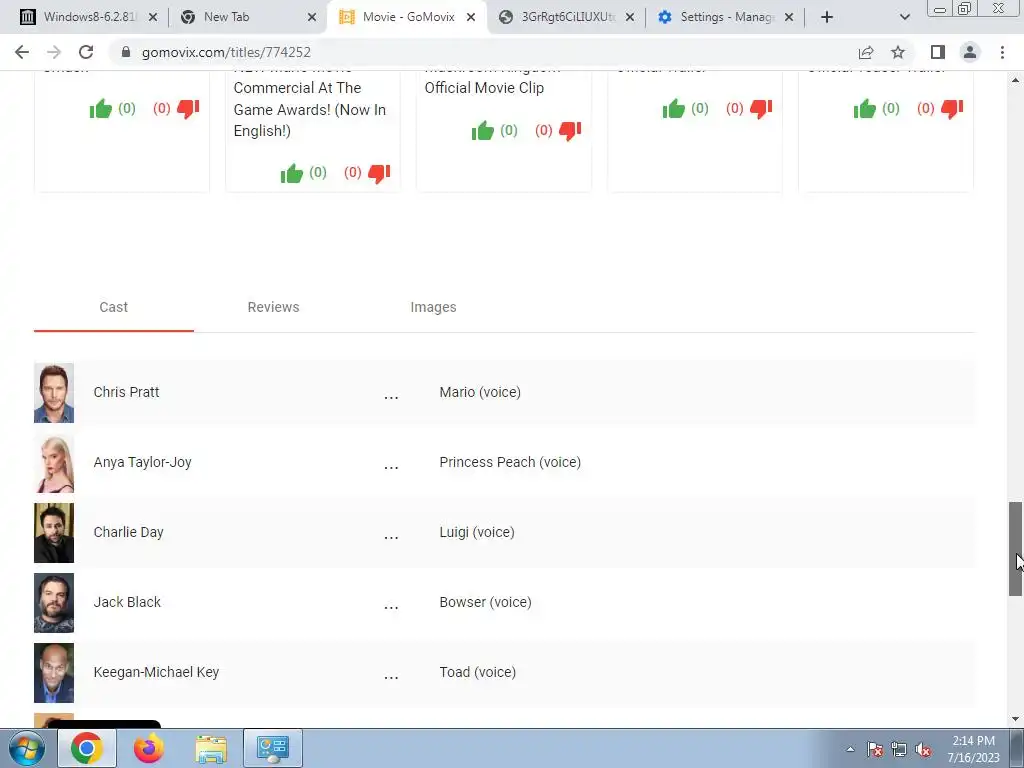Viewport: 1024px width, 768px height.
Task: Open the Chrome profile menu
Action: point(970,52)
